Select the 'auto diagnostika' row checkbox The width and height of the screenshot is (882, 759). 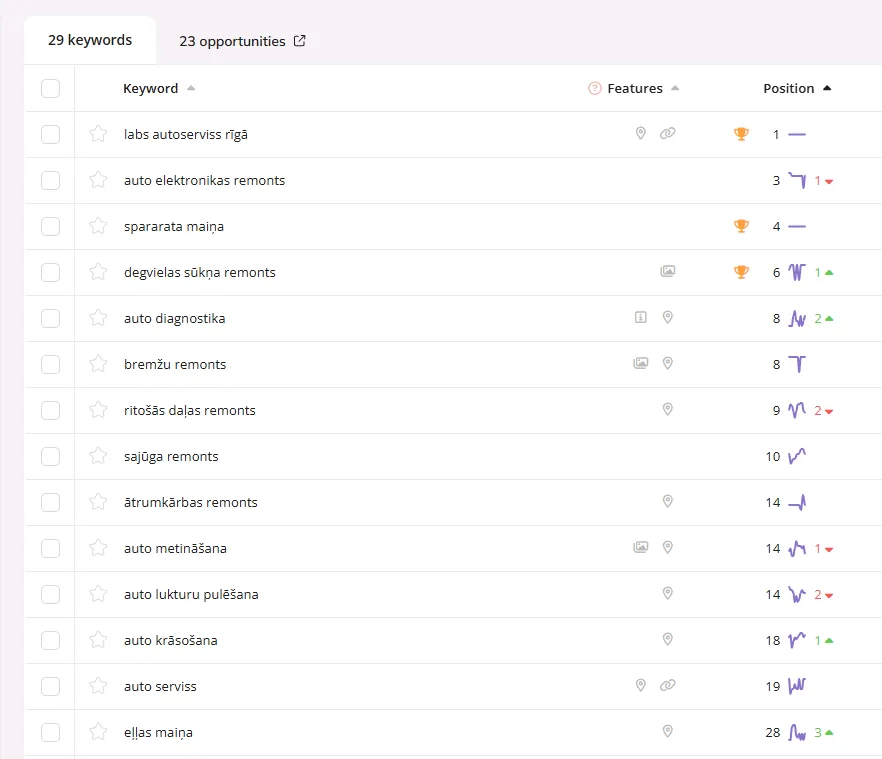[51, 318]
